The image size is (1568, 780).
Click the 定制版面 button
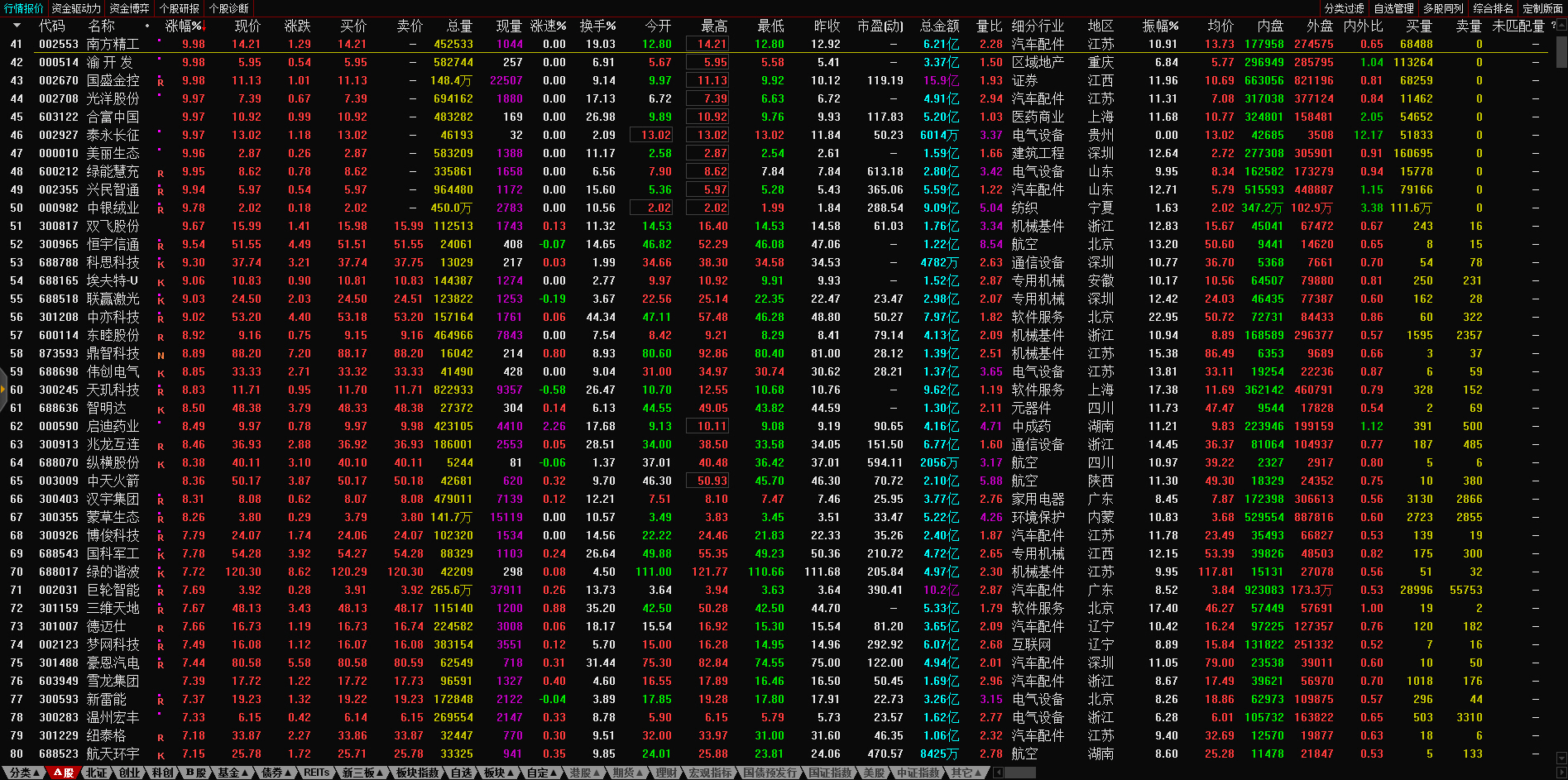pos(1542,8)
